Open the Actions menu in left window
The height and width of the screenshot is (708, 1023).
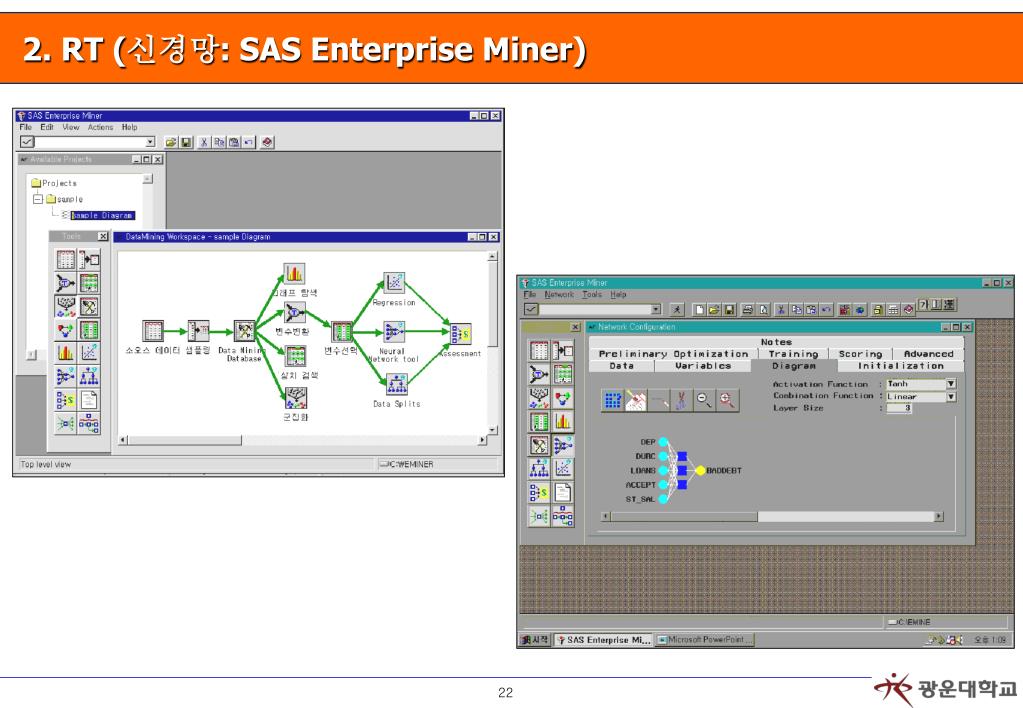100,127
